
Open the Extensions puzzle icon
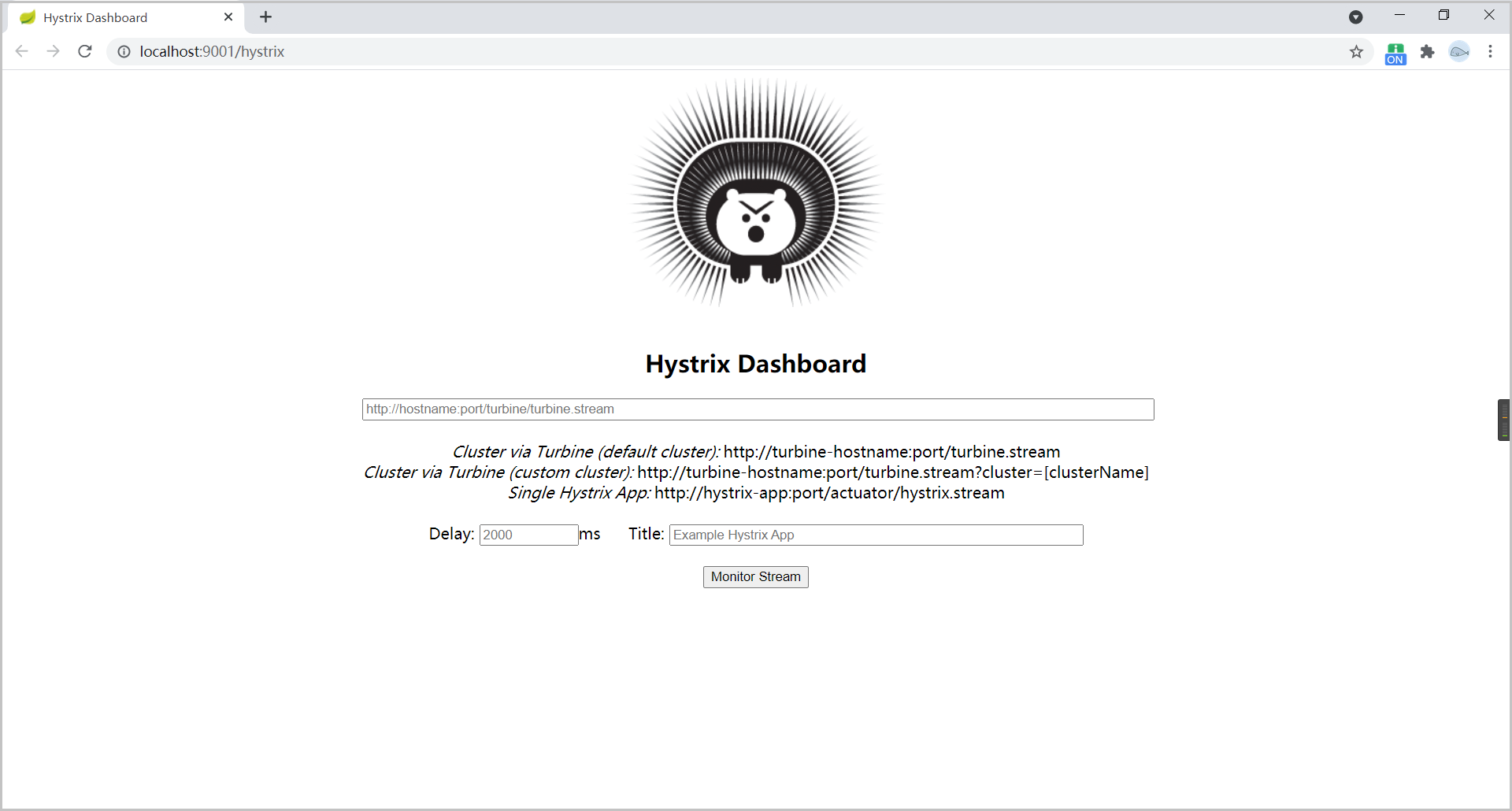pyautogui.click(x=1427, y=51)
